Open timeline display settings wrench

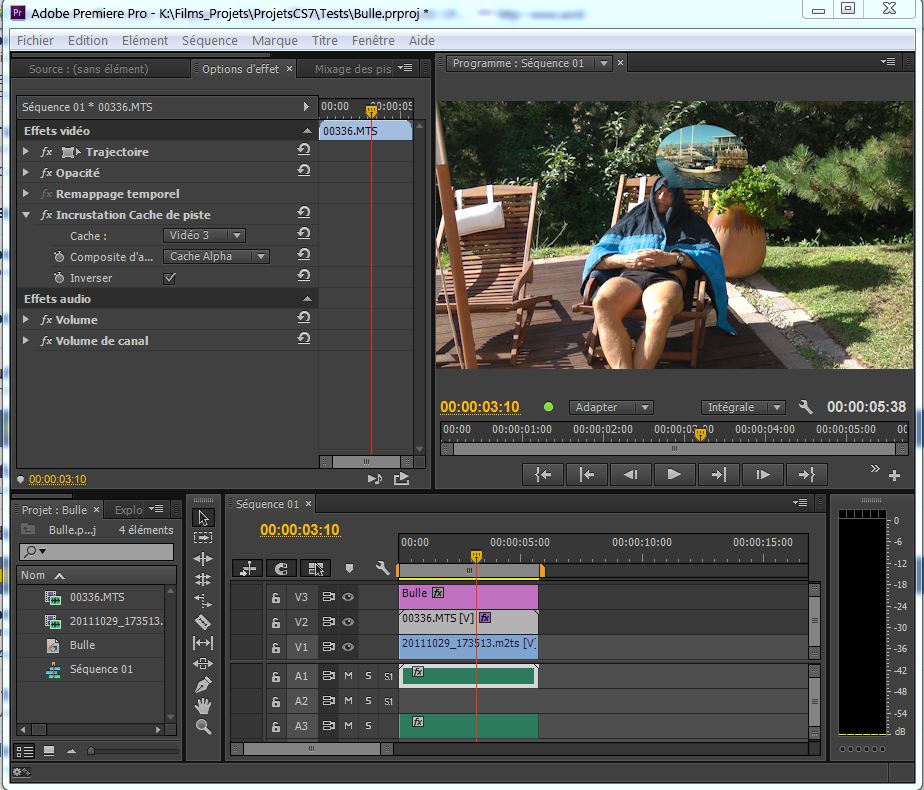[382, 568]
